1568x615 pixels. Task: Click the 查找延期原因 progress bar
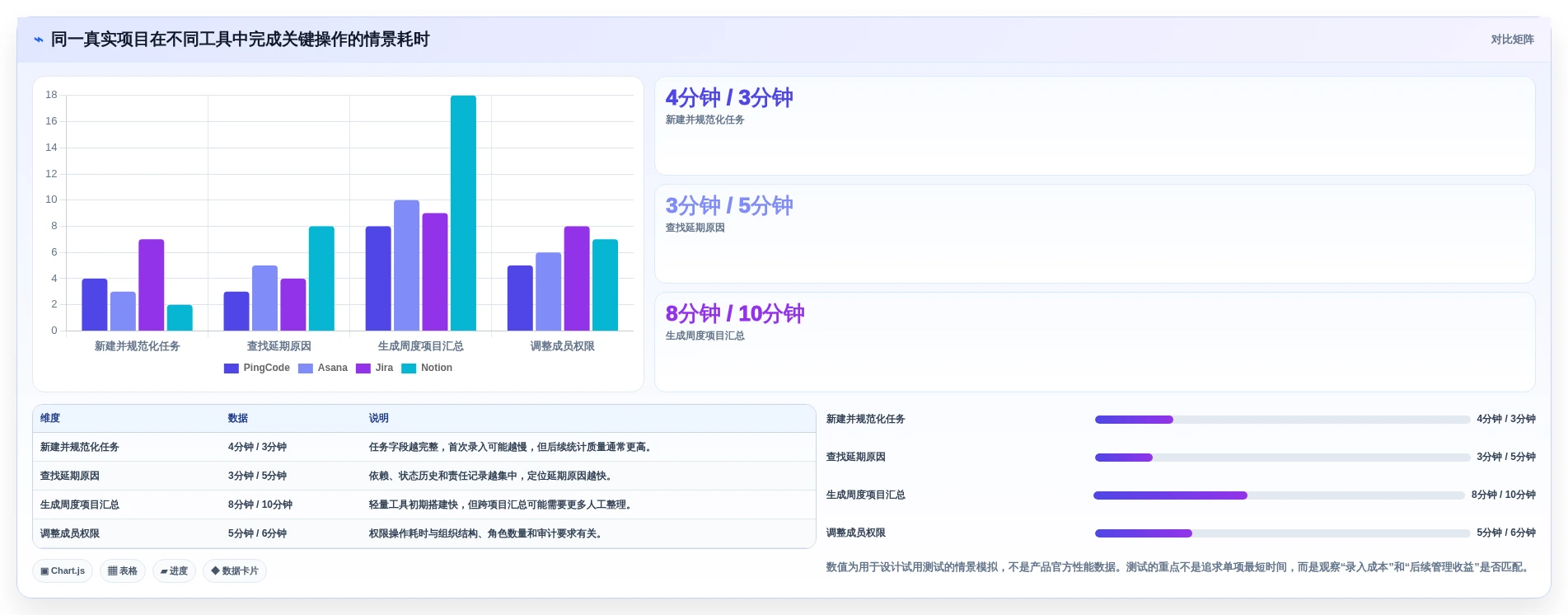pyautogui.click(x=1282, y=458)
